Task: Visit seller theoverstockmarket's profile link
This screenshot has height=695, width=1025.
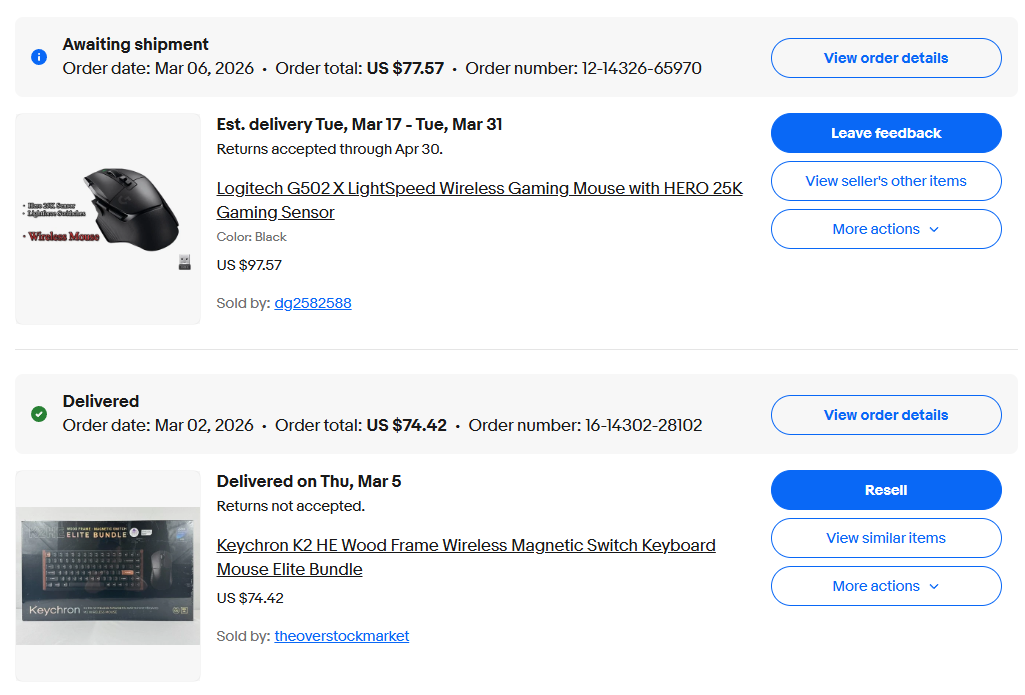Action: tap(342, 636)
